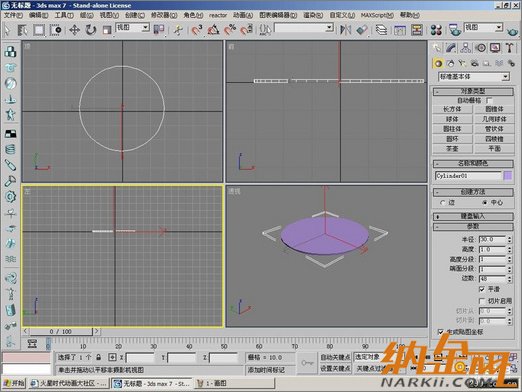Collapse the 创建方法 Creation Method rollout

tap(473, 192)
